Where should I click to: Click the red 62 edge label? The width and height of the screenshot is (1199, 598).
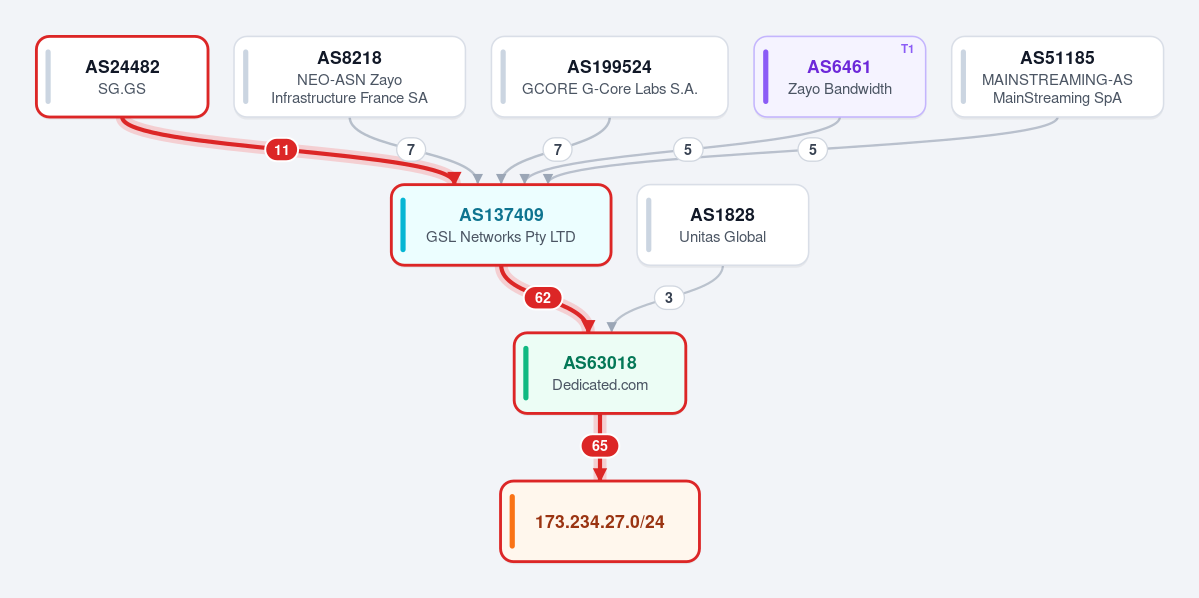coord(542,297)
